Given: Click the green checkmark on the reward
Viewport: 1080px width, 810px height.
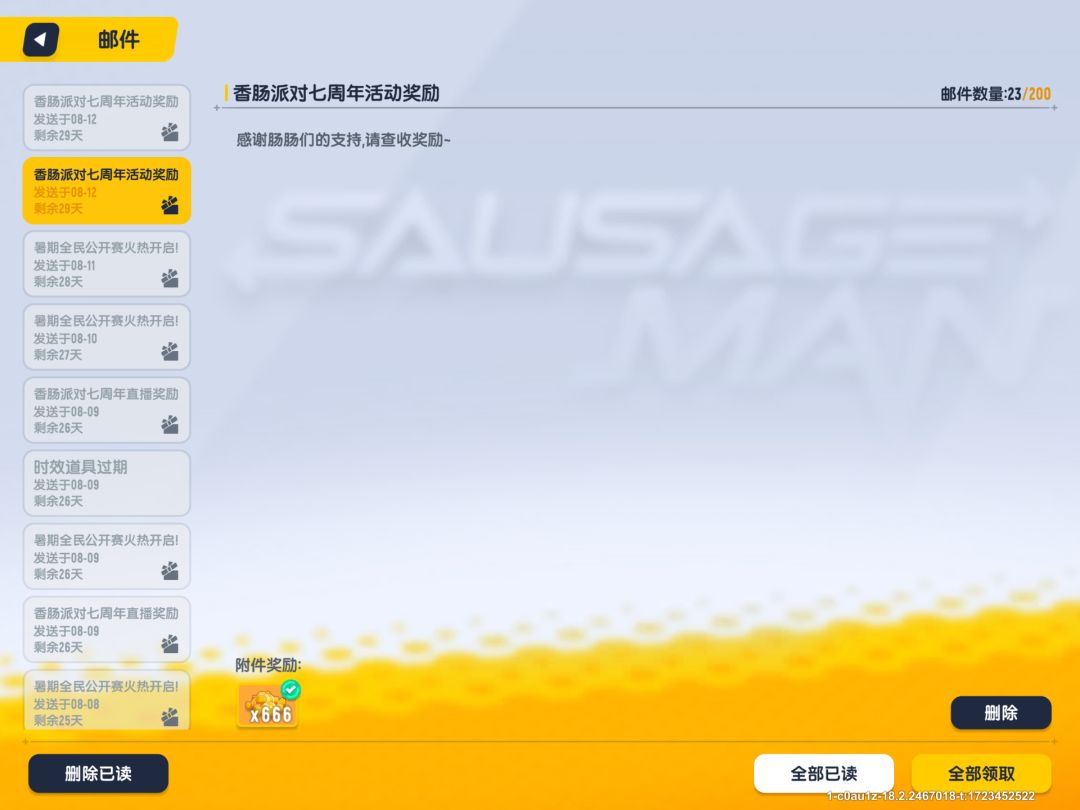Looking at the screenshot, I should pos(291,689).
